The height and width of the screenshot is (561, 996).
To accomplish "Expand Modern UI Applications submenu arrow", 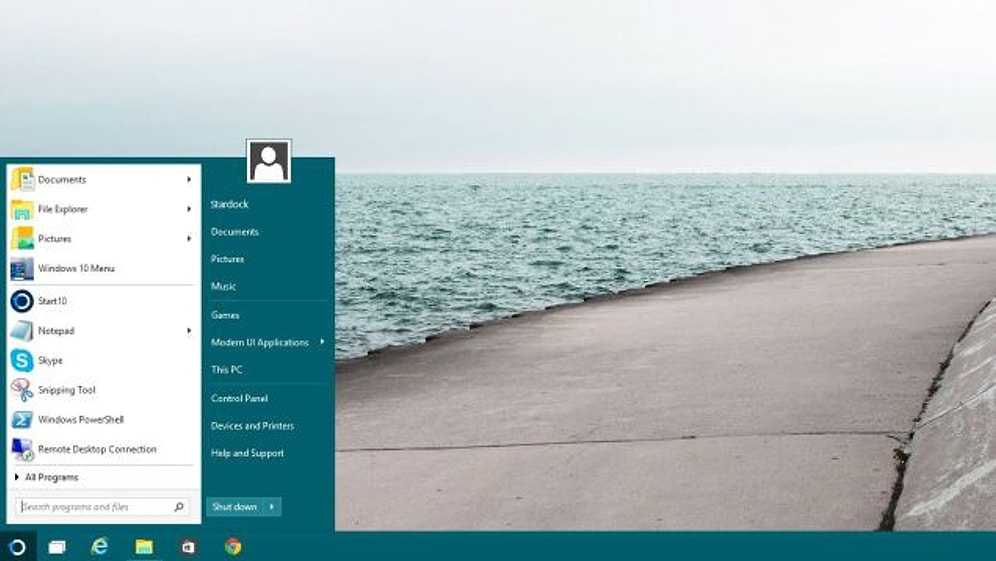I will tap(322, 342).
